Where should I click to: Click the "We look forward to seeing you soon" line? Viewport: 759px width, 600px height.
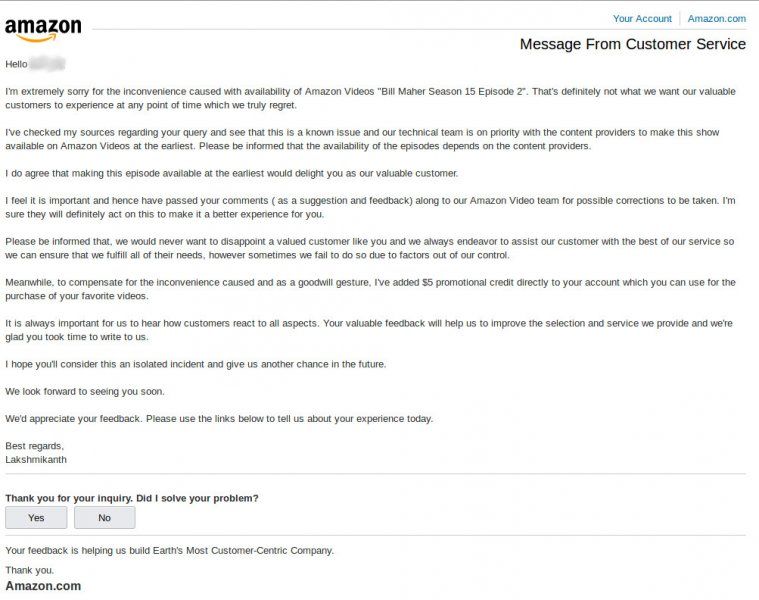tap(85, 391)
